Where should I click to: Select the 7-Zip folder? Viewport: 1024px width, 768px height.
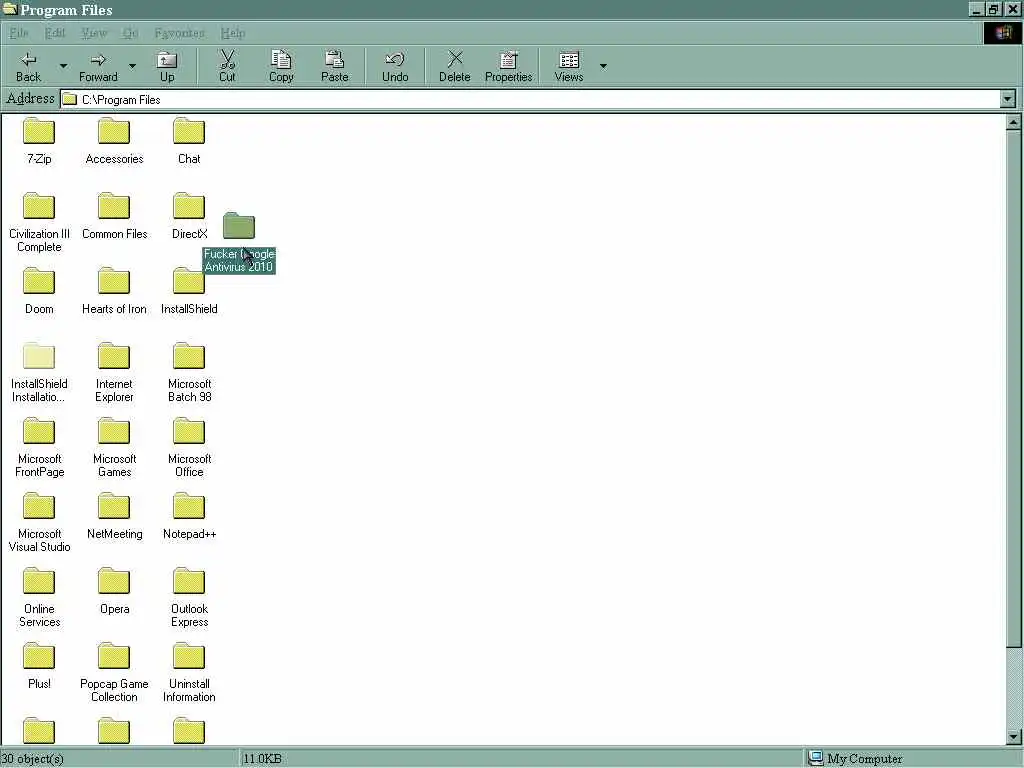coord(39,141)
